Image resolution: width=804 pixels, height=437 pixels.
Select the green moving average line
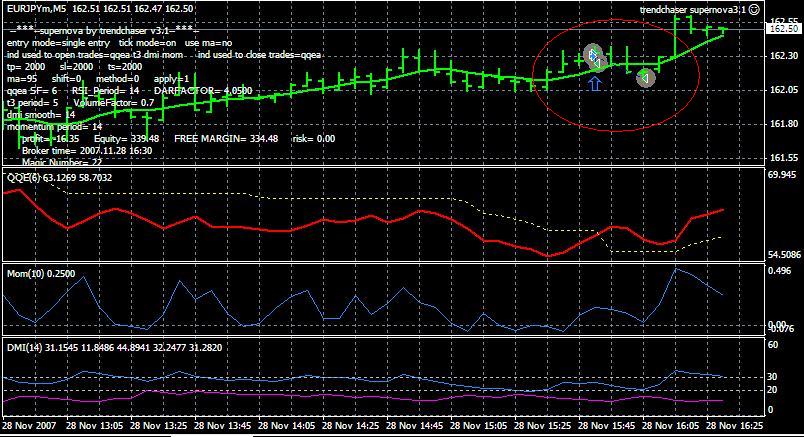359,85
